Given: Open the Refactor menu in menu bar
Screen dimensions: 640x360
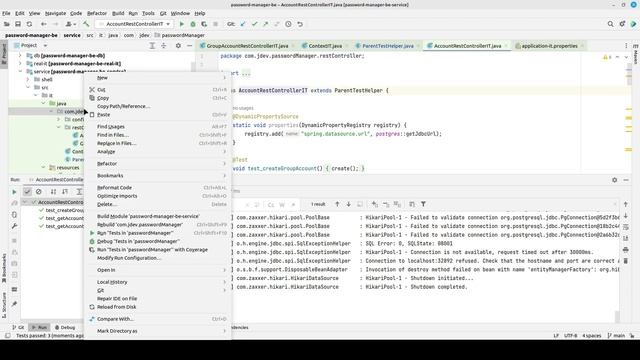Looking at the screenshot, I should 97,13.
